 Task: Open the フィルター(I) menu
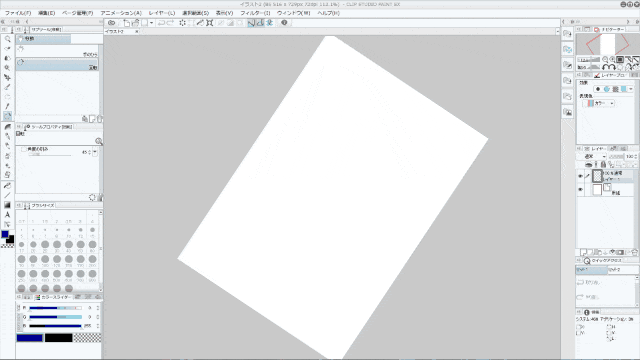click(255, 13)
